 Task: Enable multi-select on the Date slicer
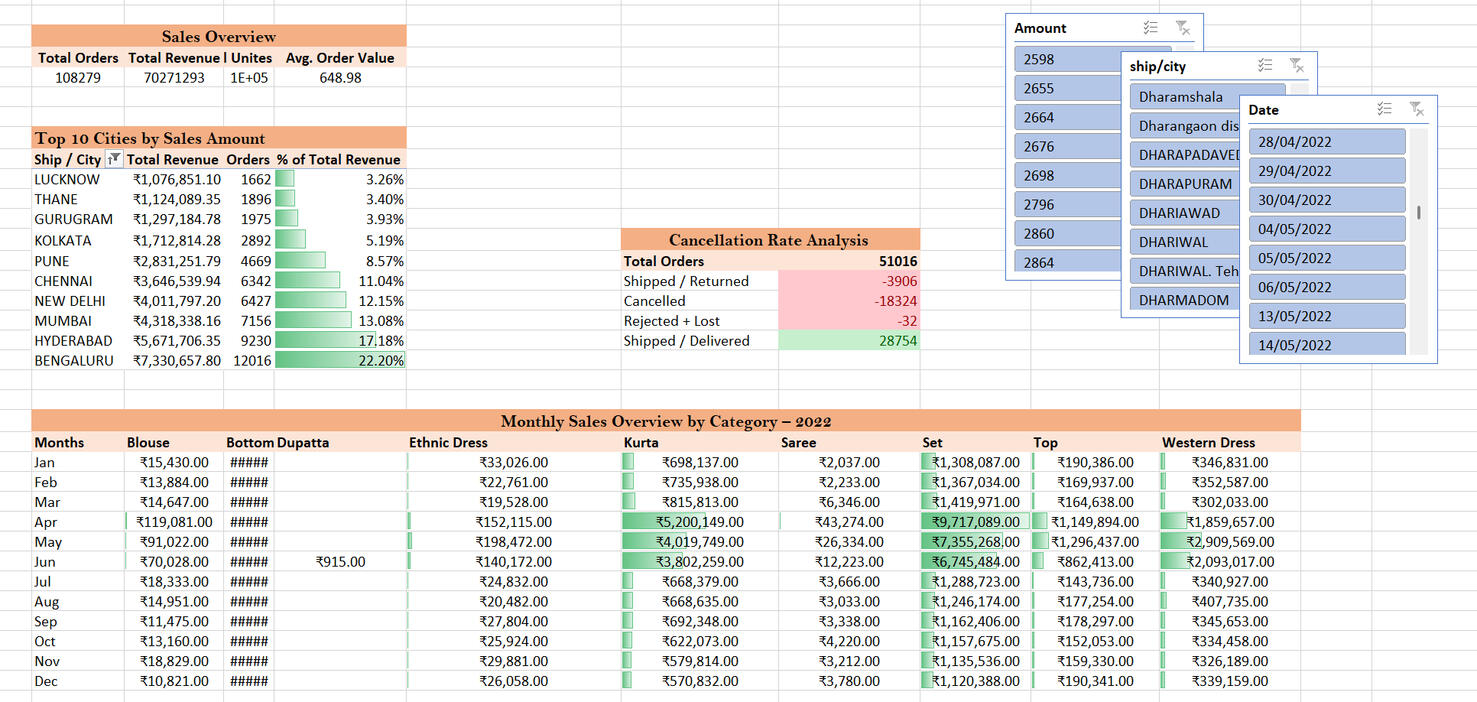tap(1384, 109)
